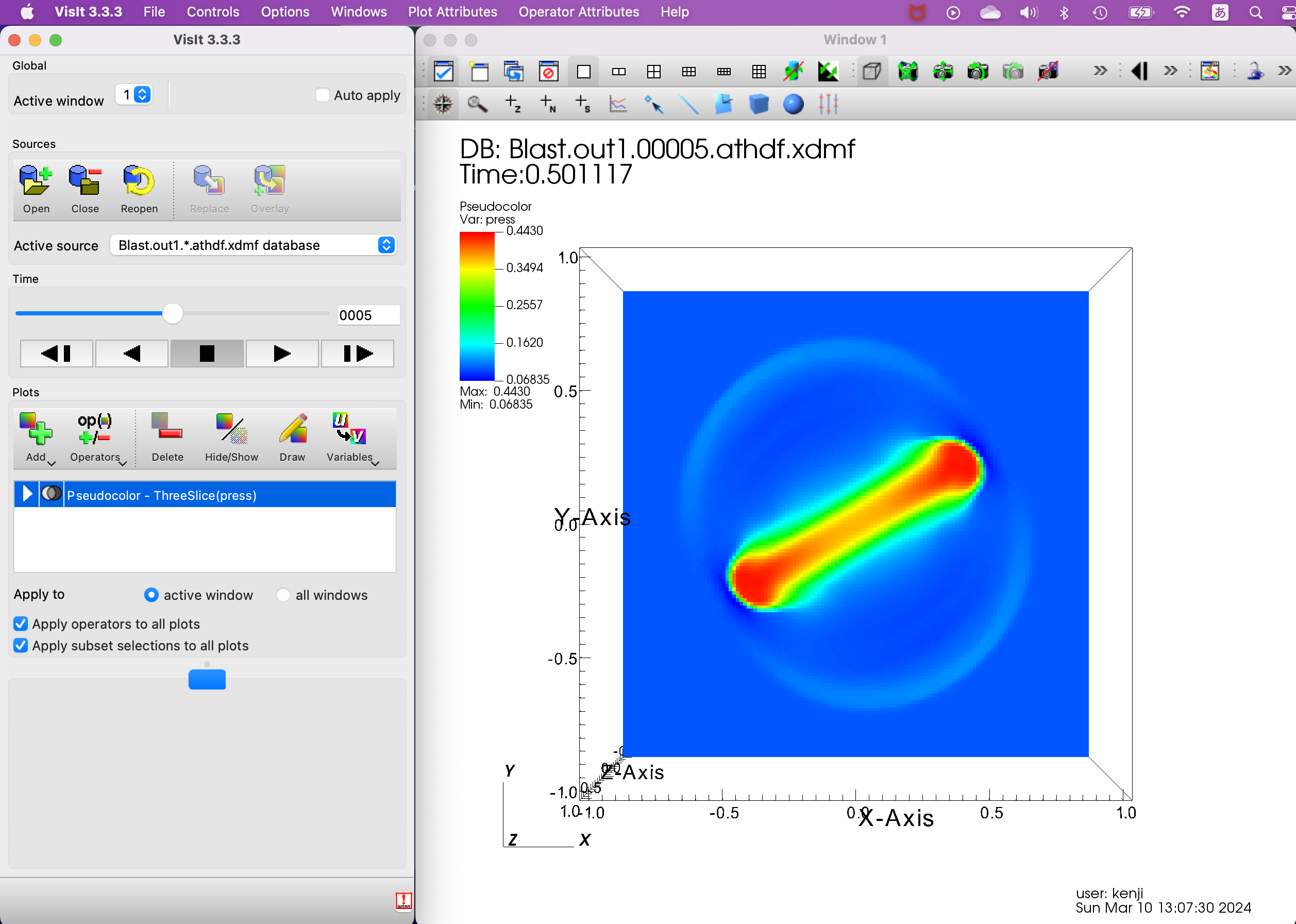
Task: Click the new window icon in Window 1
Action: click(478, 72)
